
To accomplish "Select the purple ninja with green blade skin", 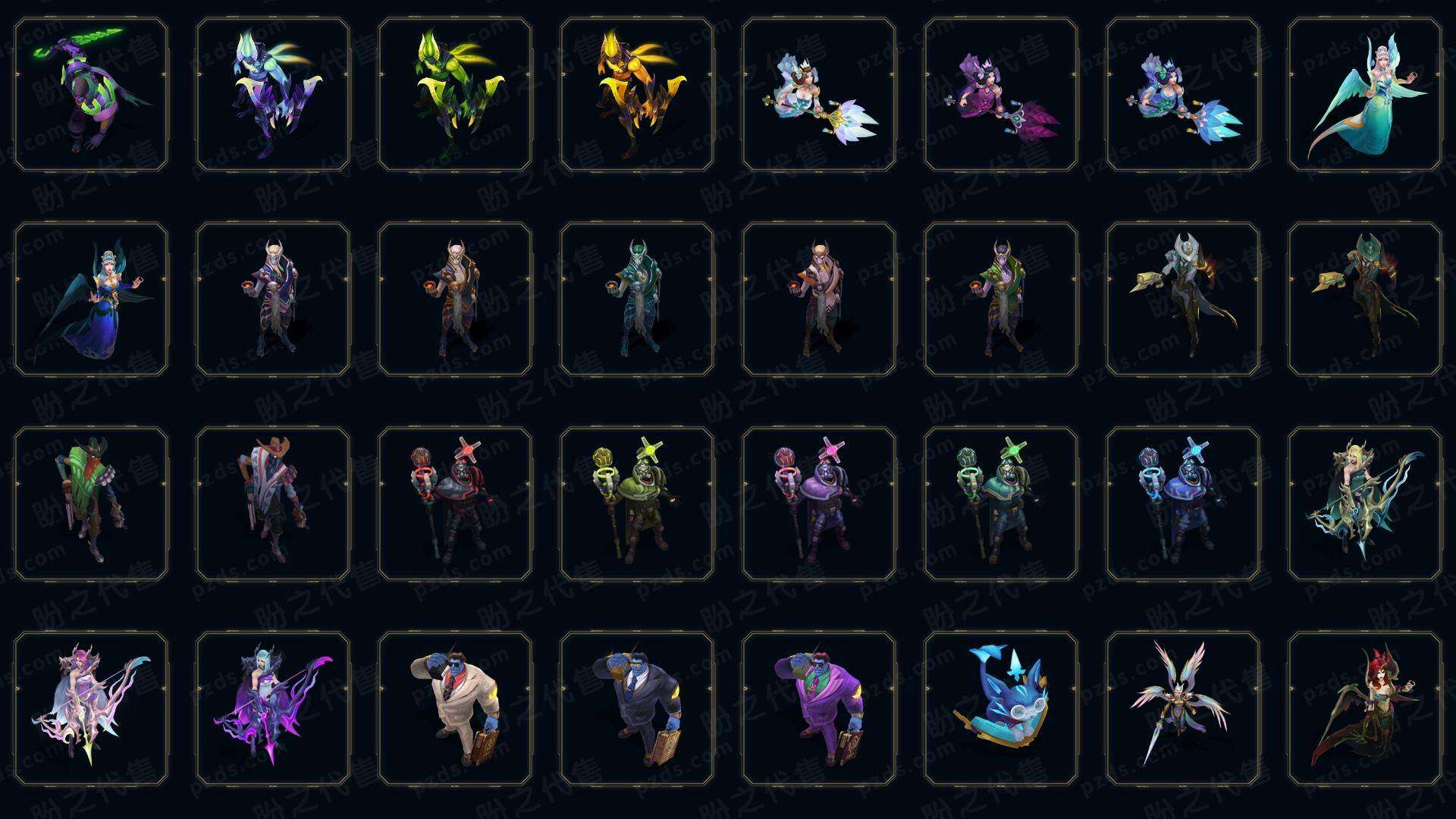I will 91,95.
